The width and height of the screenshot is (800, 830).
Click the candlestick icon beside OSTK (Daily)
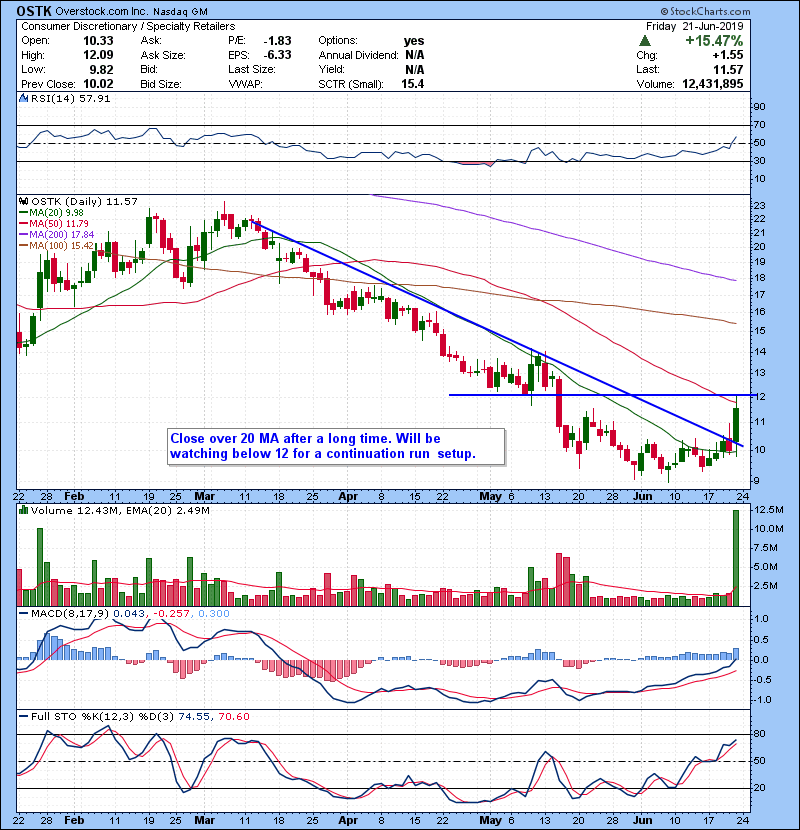[23, 201]
